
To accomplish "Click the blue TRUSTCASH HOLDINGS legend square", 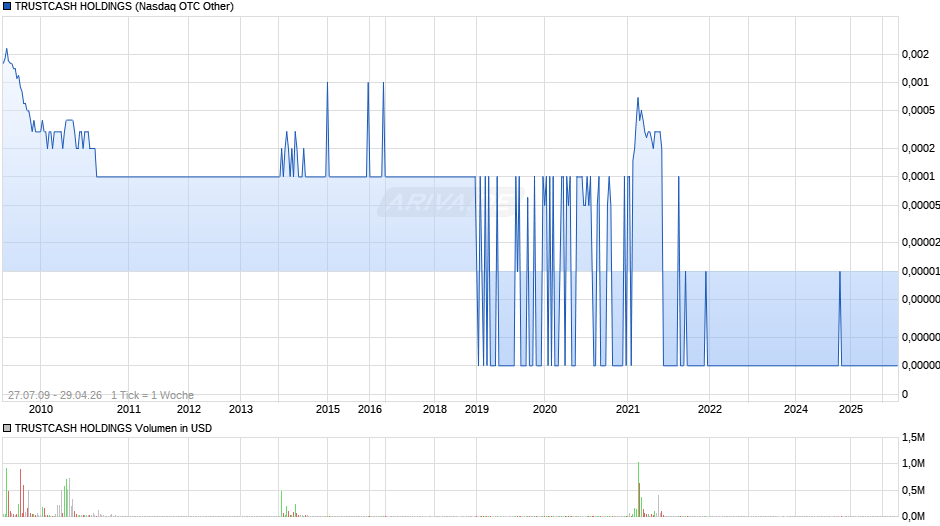I will pos(7,7).
